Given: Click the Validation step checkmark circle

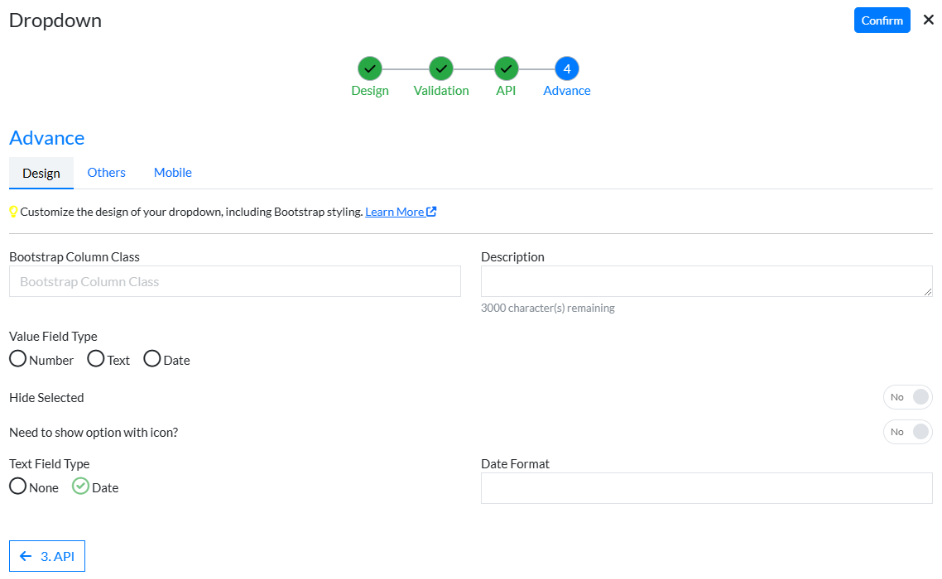Looking at the screenshot, I should click(441, 69).
